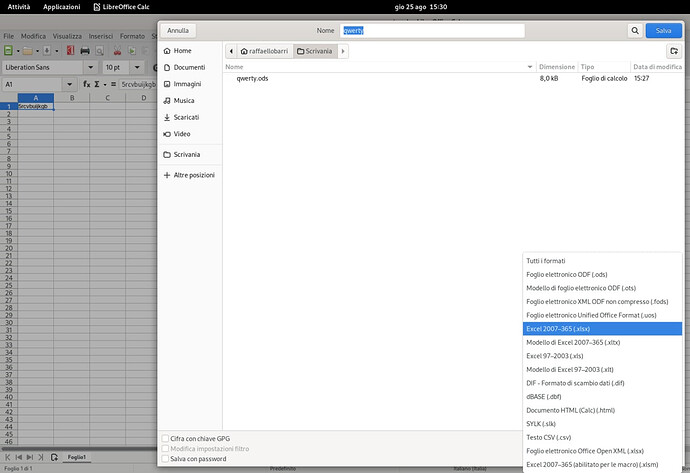This screenshot has width=690, height=473.
Task: Enable Salva con password checkbox
Action: click(x=165, y=458)
